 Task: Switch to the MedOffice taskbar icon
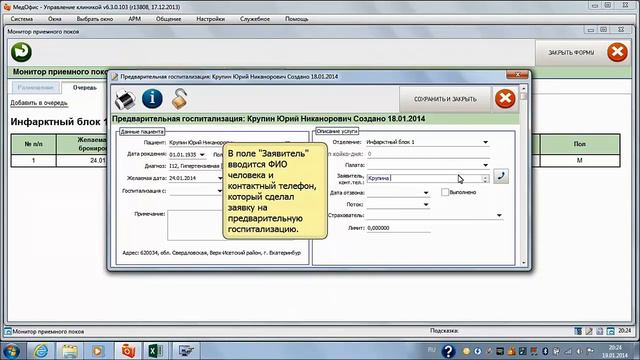tap(128, 351)
